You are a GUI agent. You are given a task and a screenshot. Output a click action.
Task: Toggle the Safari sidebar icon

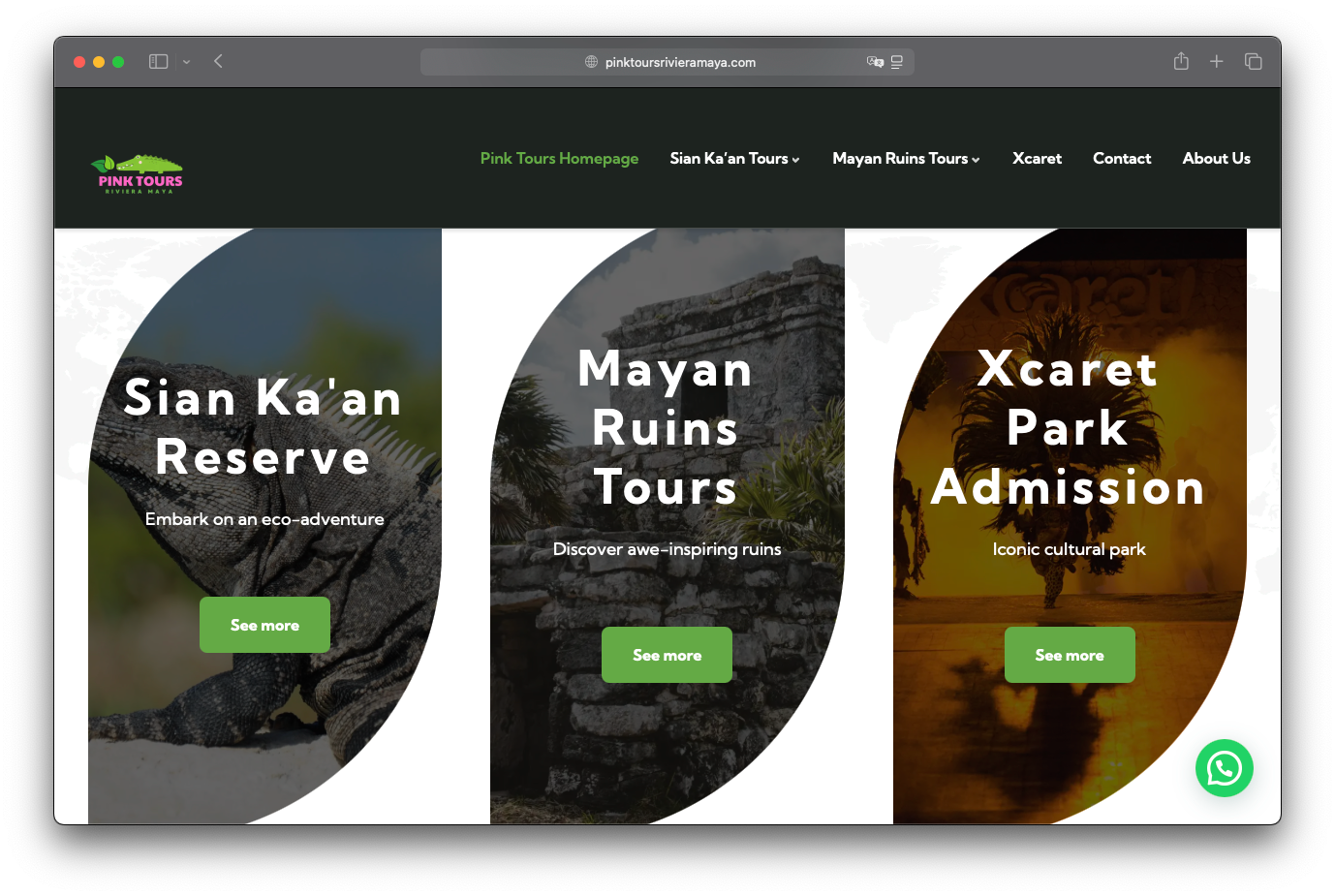[159, 61]
